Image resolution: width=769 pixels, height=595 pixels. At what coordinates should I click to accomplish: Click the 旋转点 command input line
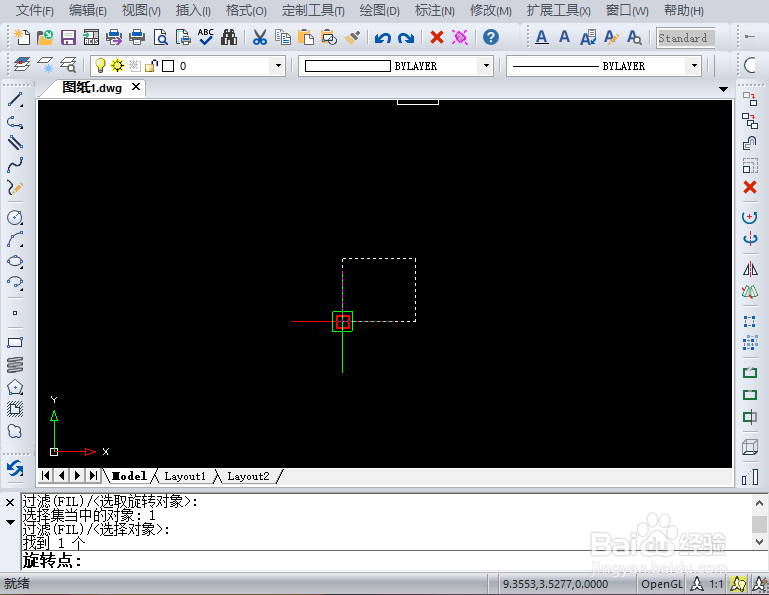pyautogui.click(x=392, y=560)
